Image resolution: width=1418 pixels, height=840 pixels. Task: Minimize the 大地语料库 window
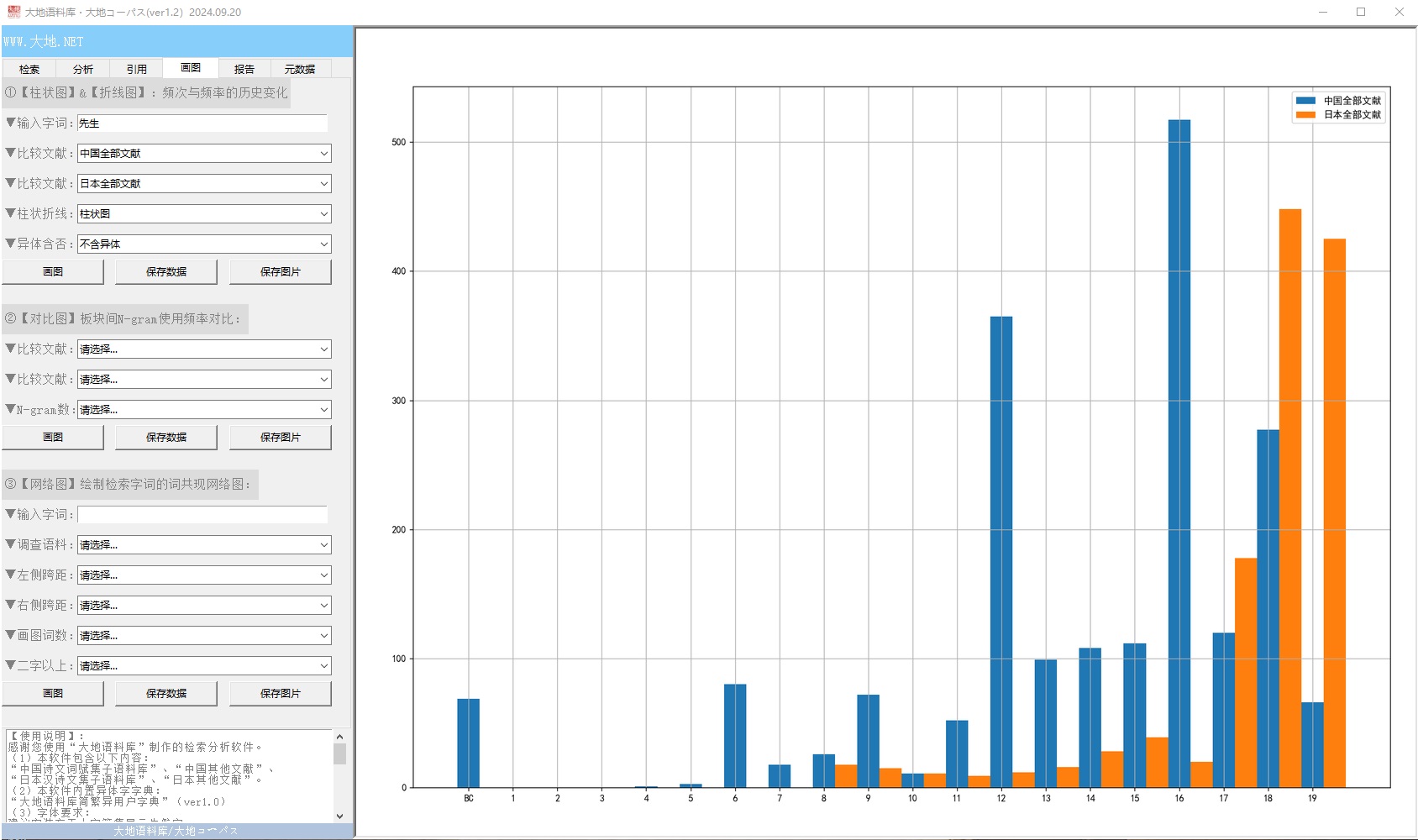pos(1323,12)
